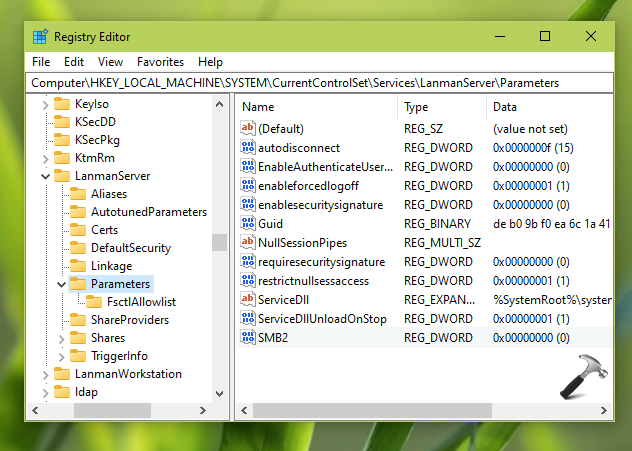
Task: Click the ServiceDllUnloadOnStop DWORD icon
Action: tap(247, 318)
